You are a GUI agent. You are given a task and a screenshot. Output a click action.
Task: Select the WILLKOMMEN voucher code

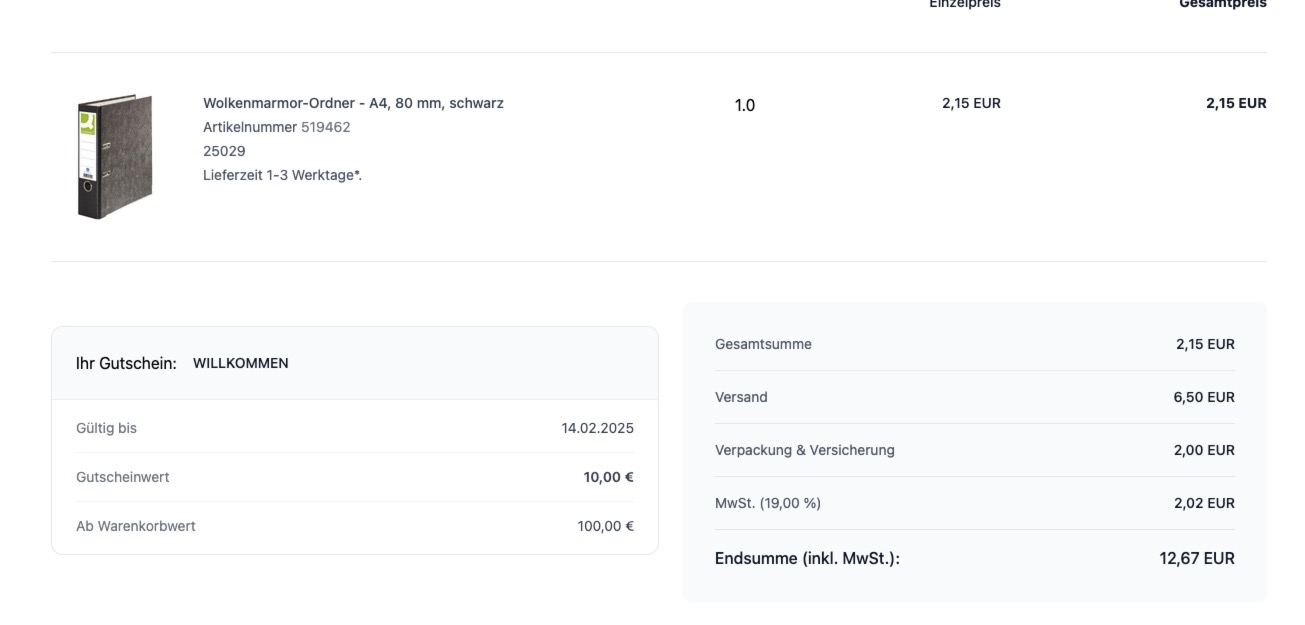240,363
